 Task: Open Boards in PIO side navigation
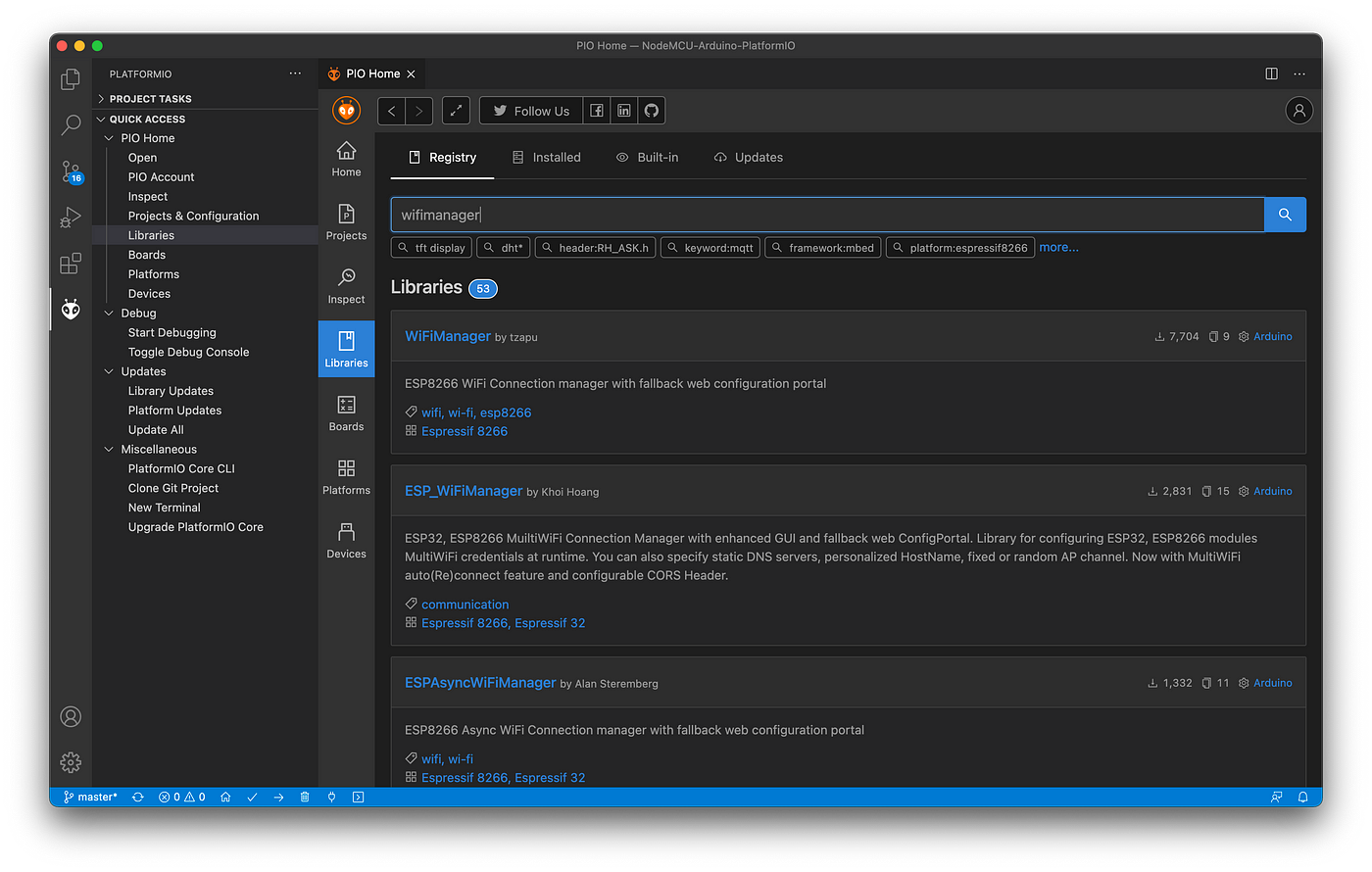coord(346,413)
